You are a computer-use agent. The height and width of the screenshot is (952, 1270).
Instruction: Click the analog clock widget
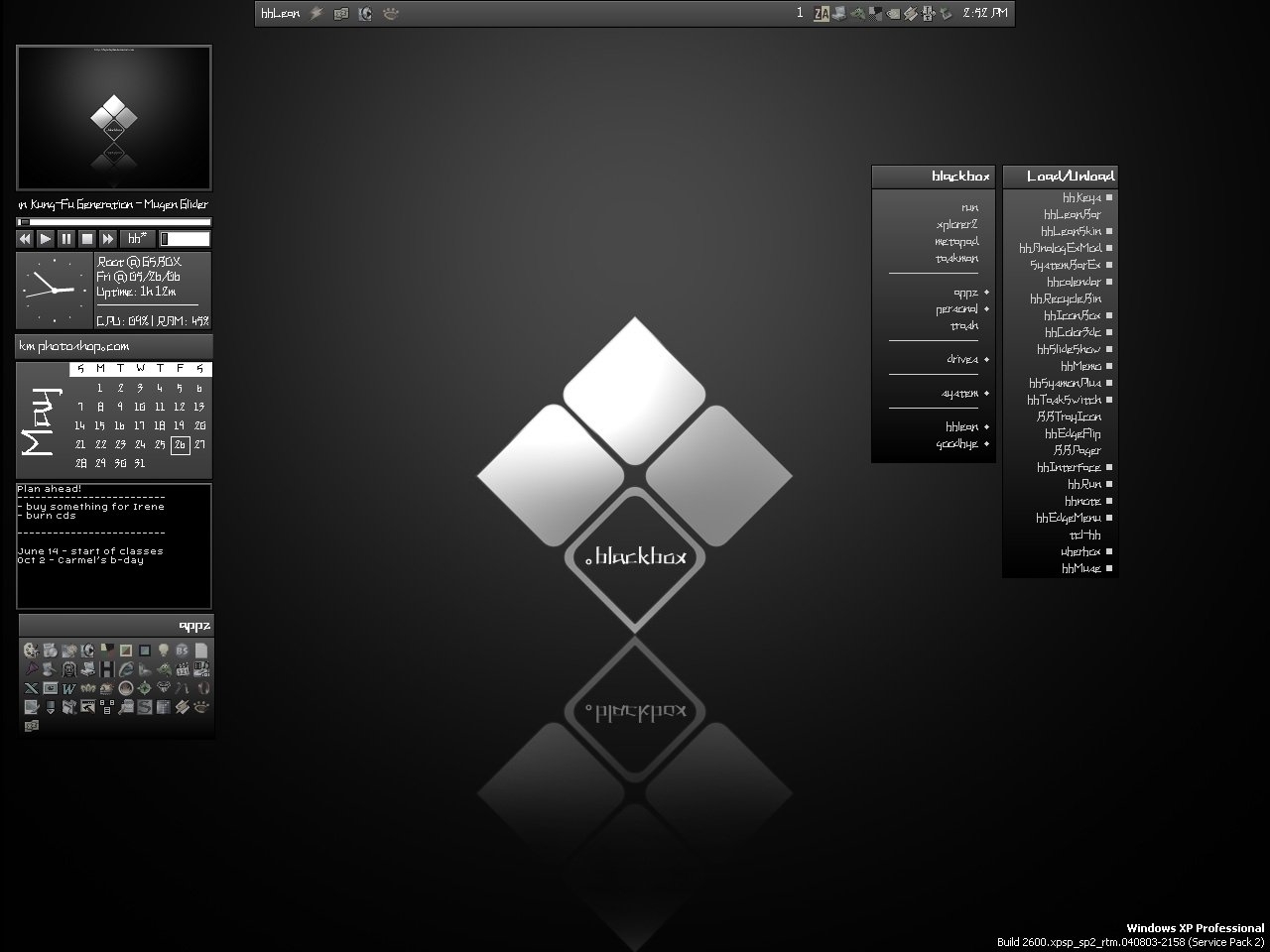pyautogui.click(x=54, y=291)
